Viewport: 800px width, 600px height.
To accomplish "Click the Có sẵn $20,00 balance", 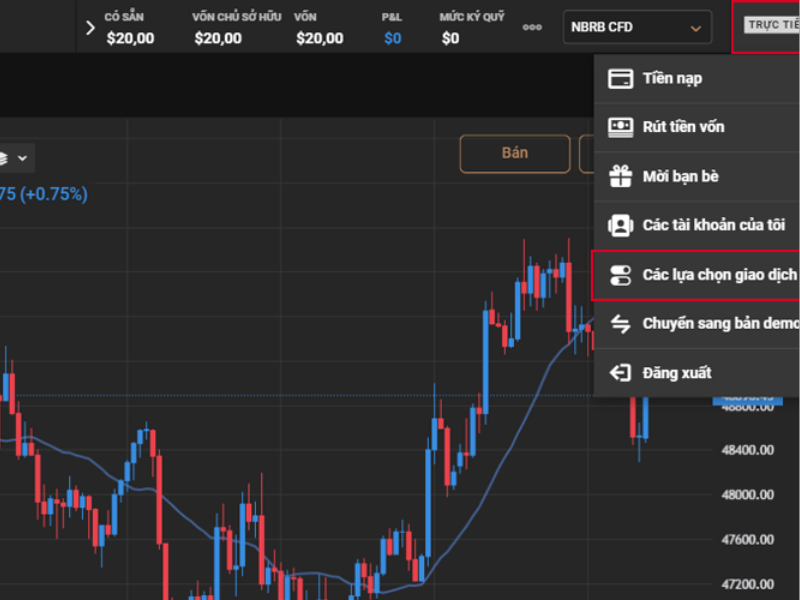I will (128, 38).
